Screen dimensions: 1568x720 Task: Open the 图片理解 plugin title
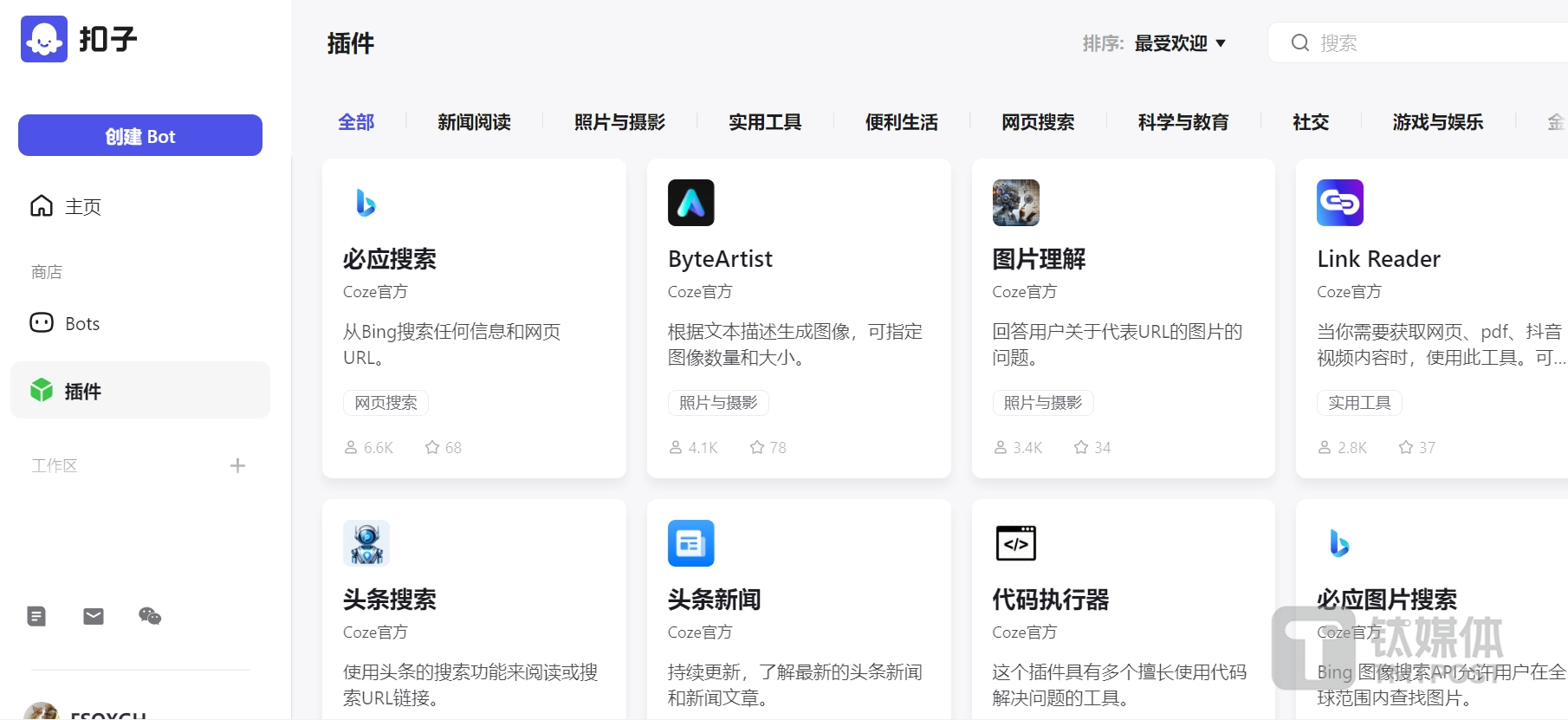pos(1039,259)
